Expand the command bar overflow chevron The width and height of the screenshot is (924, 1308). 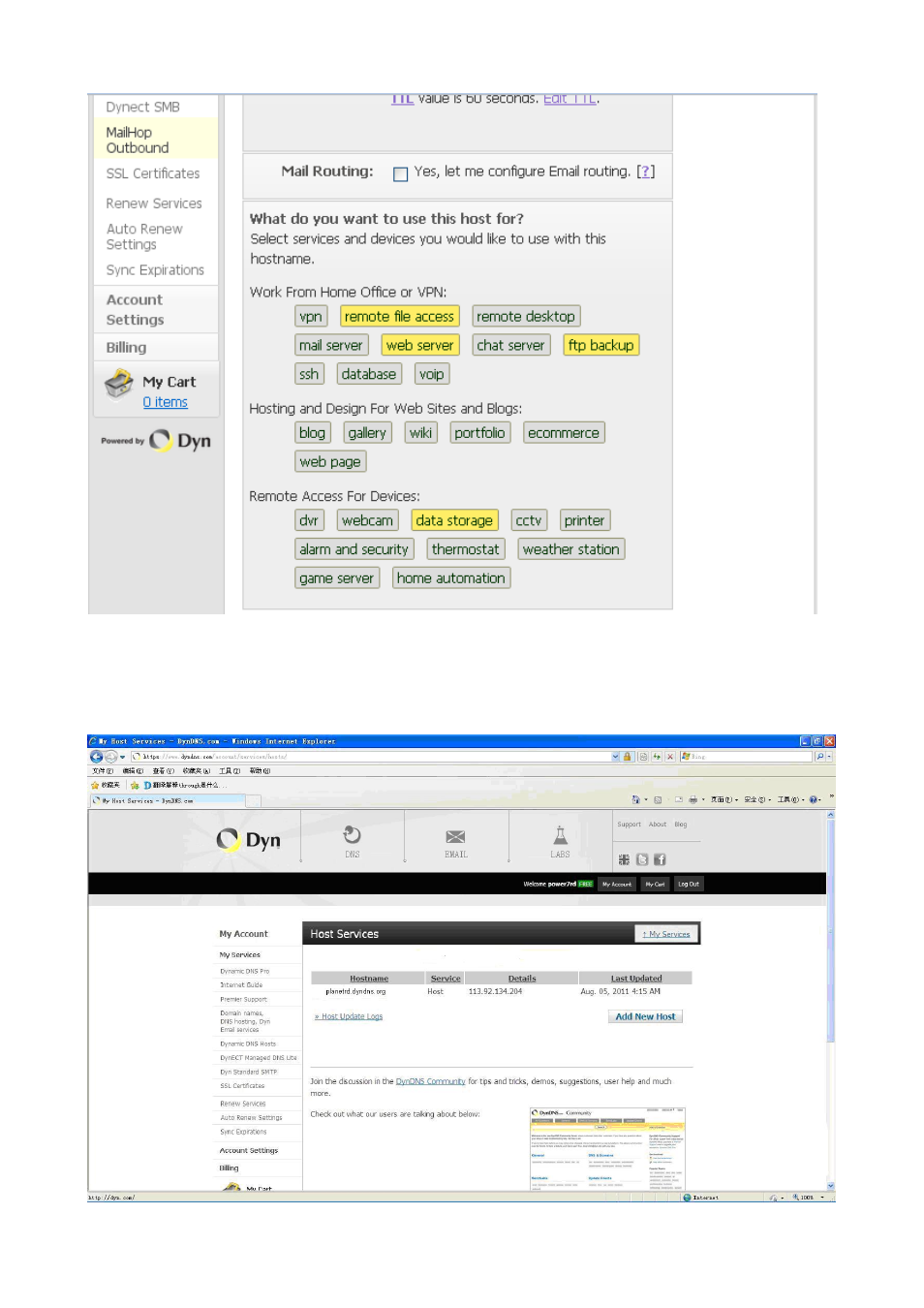click(831, 796)
